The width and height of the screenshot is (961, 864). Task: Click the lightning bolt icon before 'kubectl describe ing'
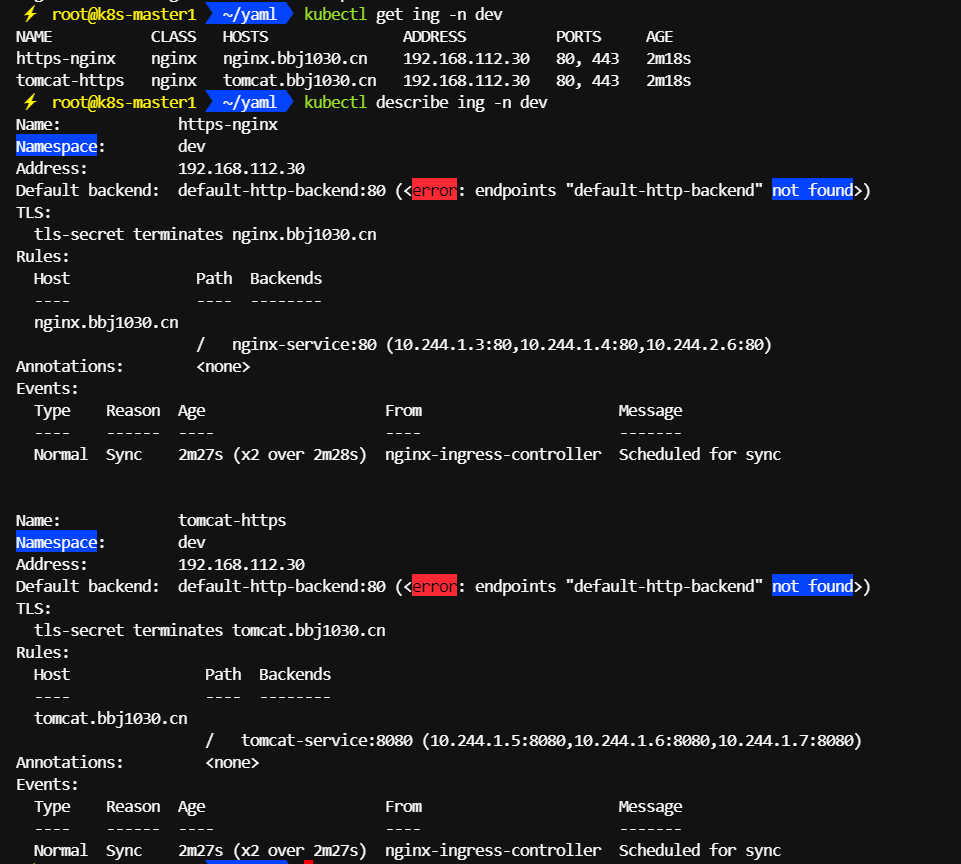tap(29, 102)
